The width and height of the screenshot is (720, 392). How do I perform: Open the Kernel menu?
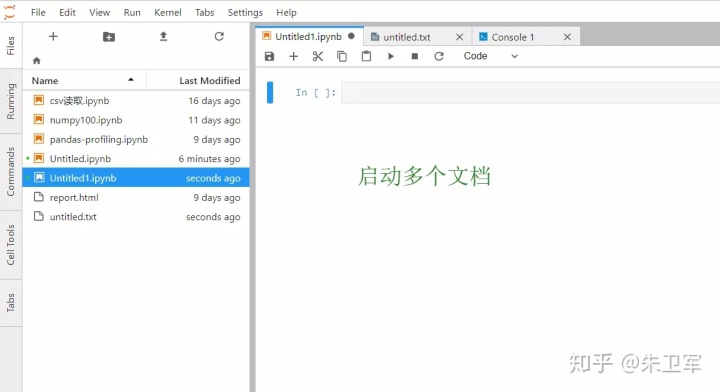tap(168, 12)
